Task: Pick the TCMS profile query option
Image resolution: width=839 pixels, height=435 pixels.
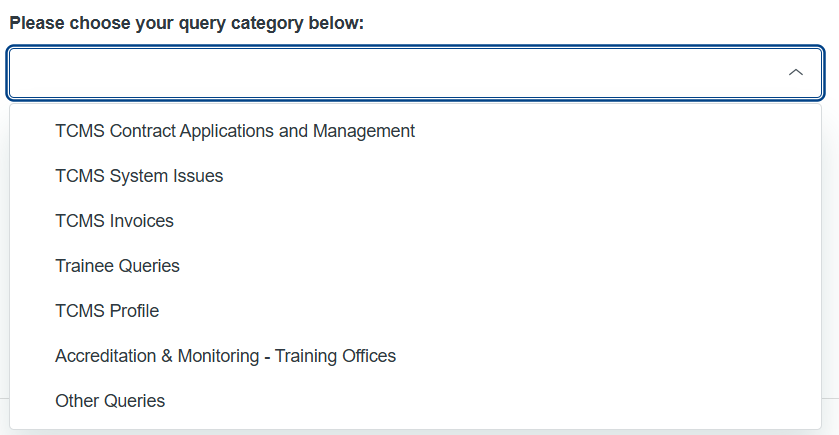Action: (x=107, y=311)
